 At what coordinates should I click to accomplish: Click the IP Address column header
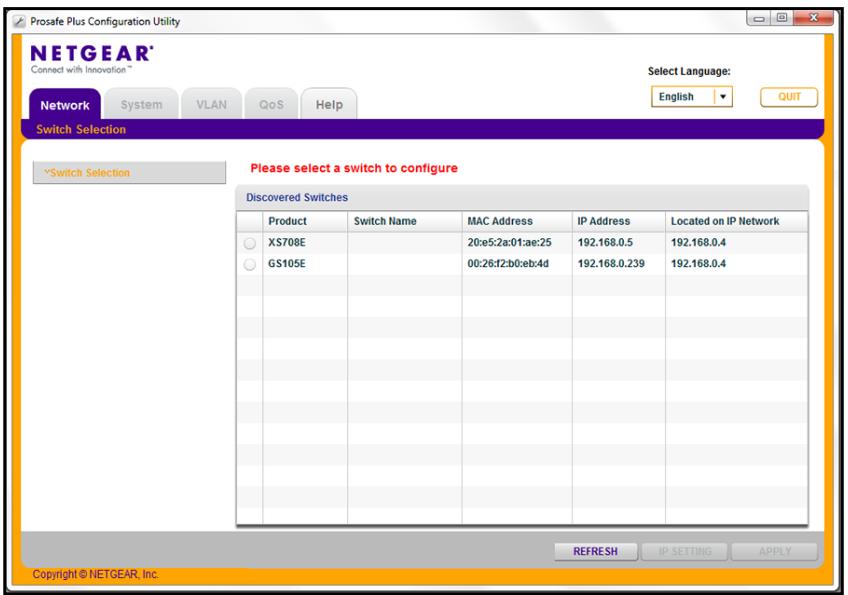pos(619,221)
